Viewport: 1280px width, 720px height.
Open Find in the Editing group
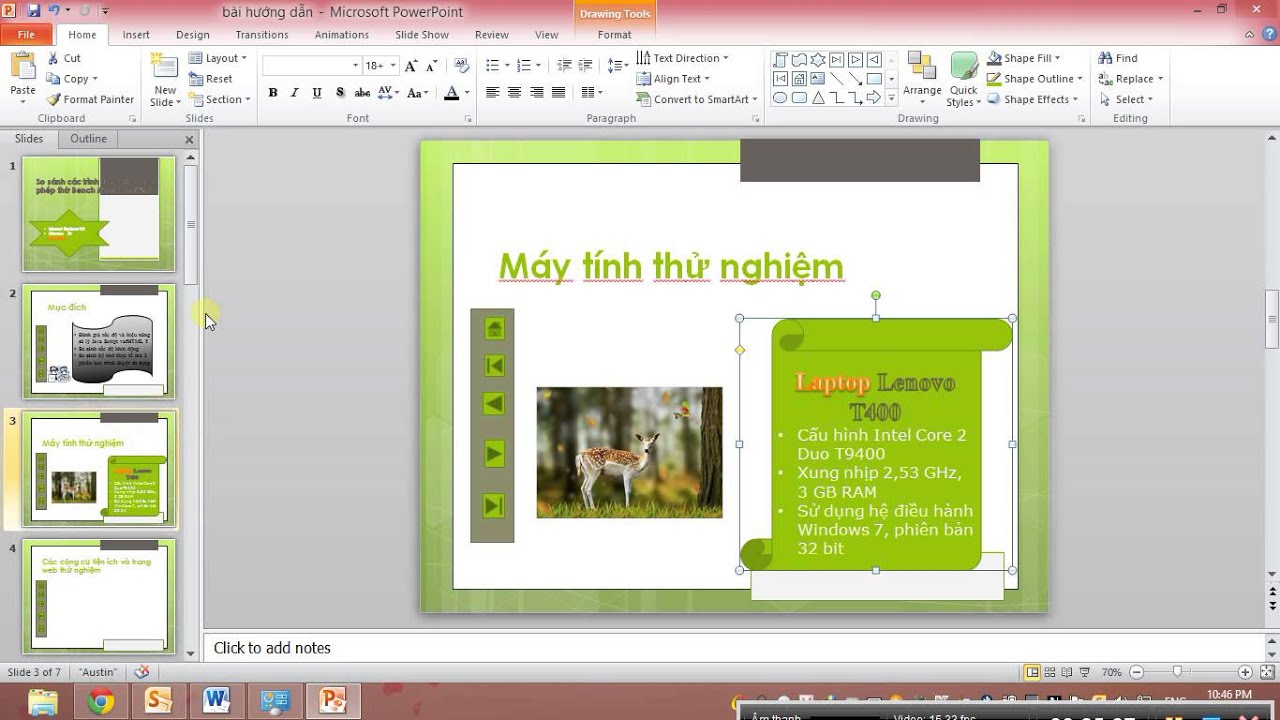click(1118, 58)
